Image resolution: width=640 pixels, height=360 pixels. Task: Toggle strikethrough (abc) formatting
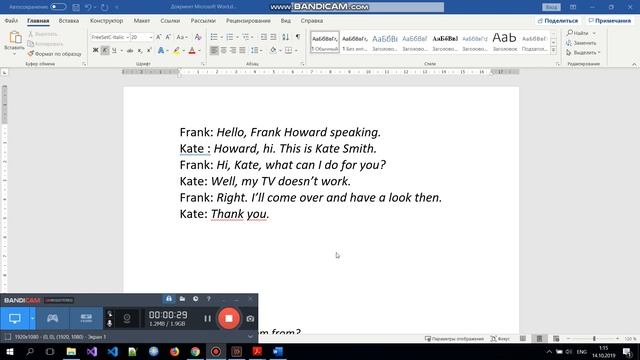click(x=130, y=50)
